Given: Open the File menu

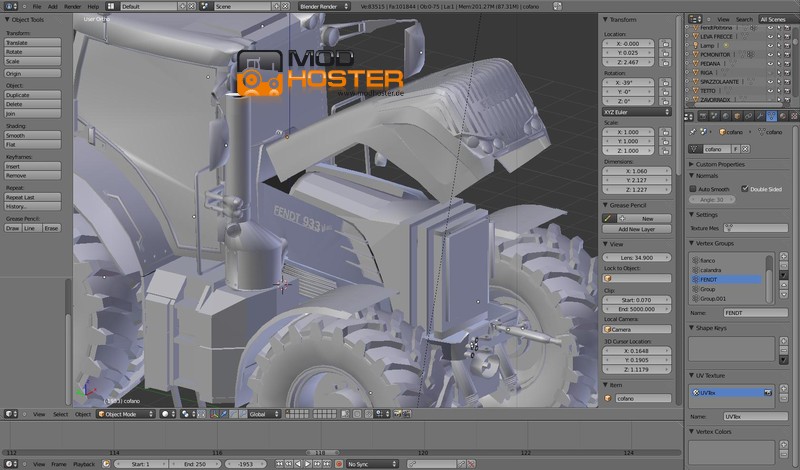Looking at the screenshot, I should click(x=37, y=7).
